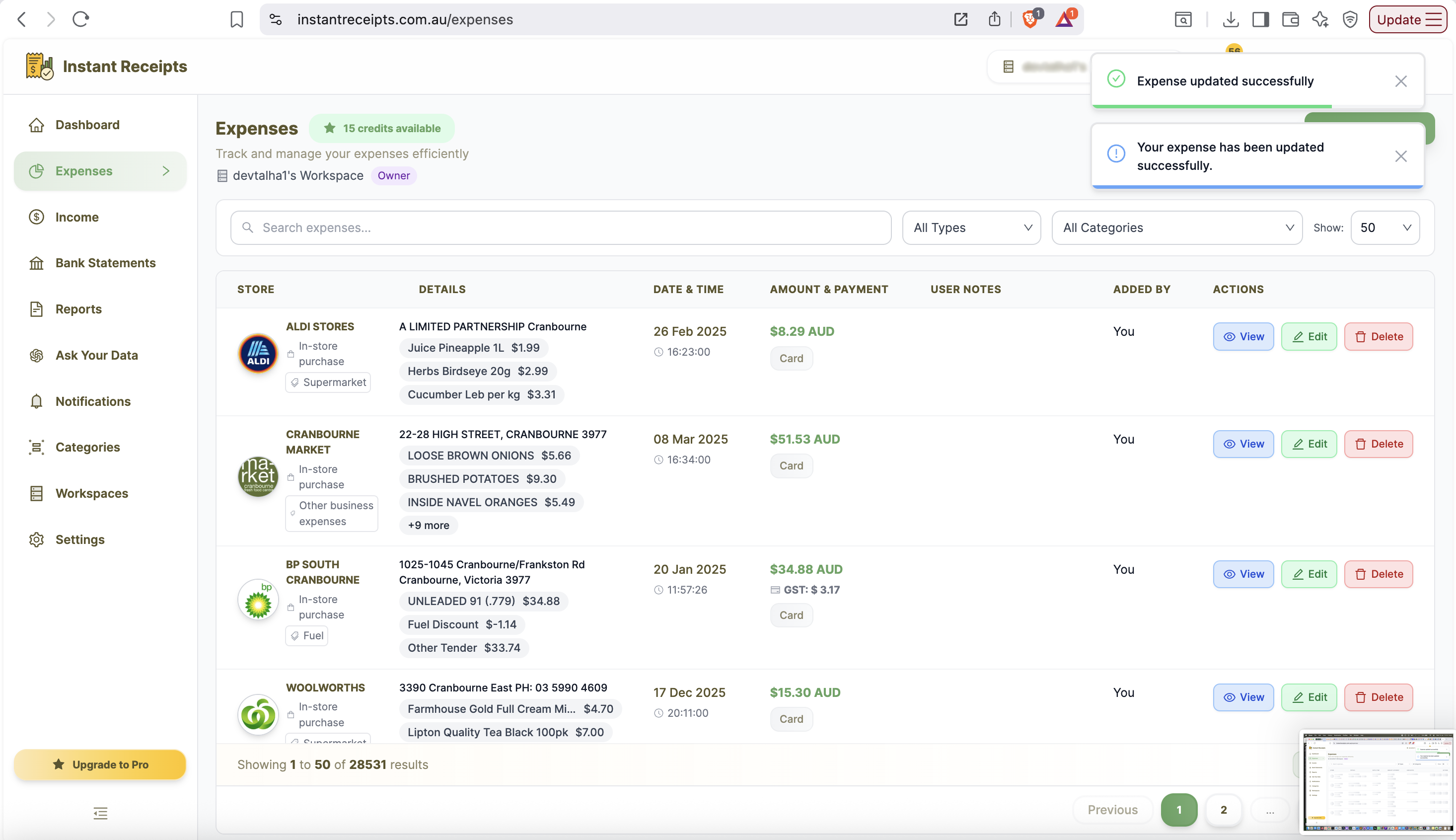Open browser Downloads icon
The width and height of the screenshot is (1456, 840).
1231,19
